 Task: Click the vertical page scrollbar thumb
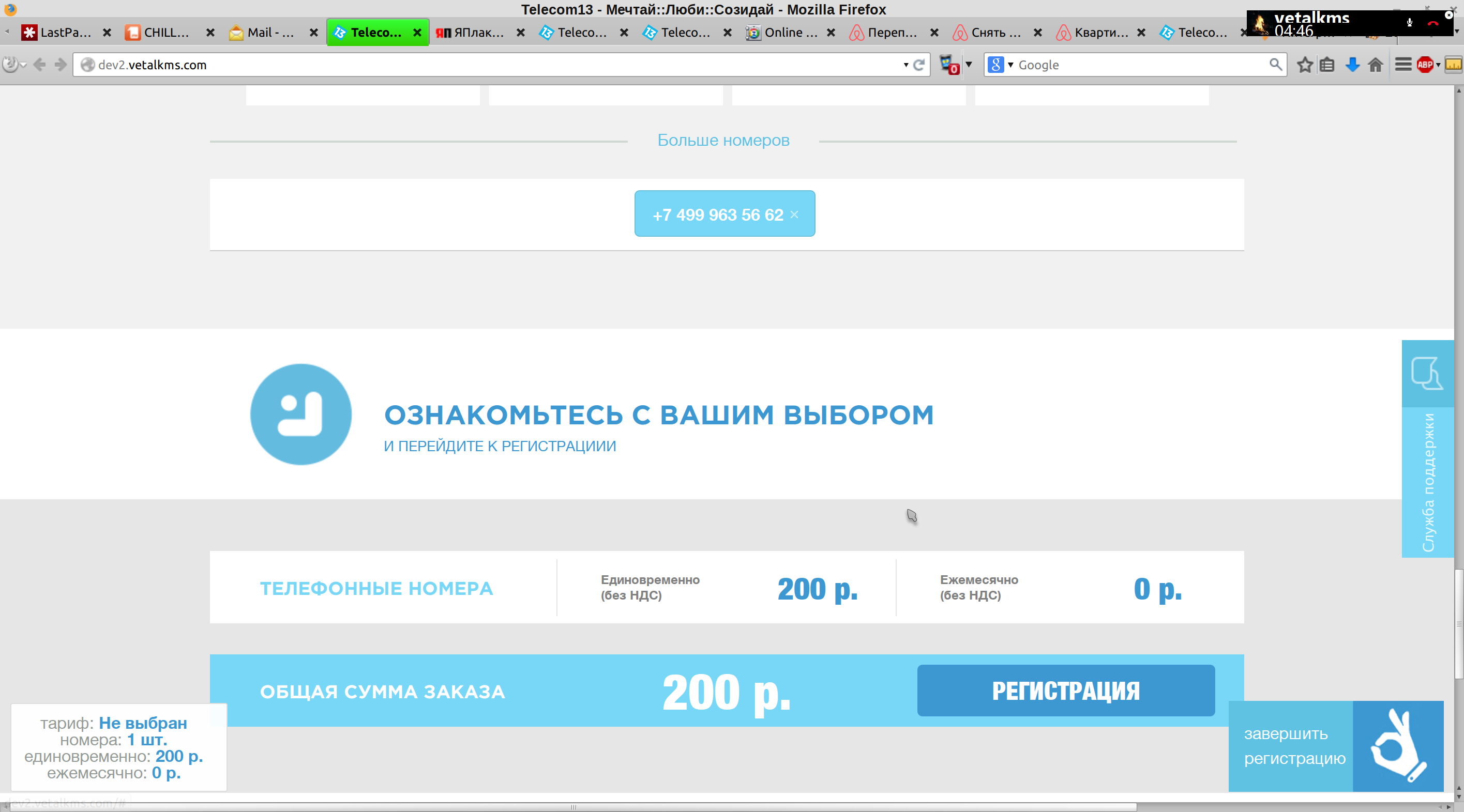click(x=1458, y=623)
